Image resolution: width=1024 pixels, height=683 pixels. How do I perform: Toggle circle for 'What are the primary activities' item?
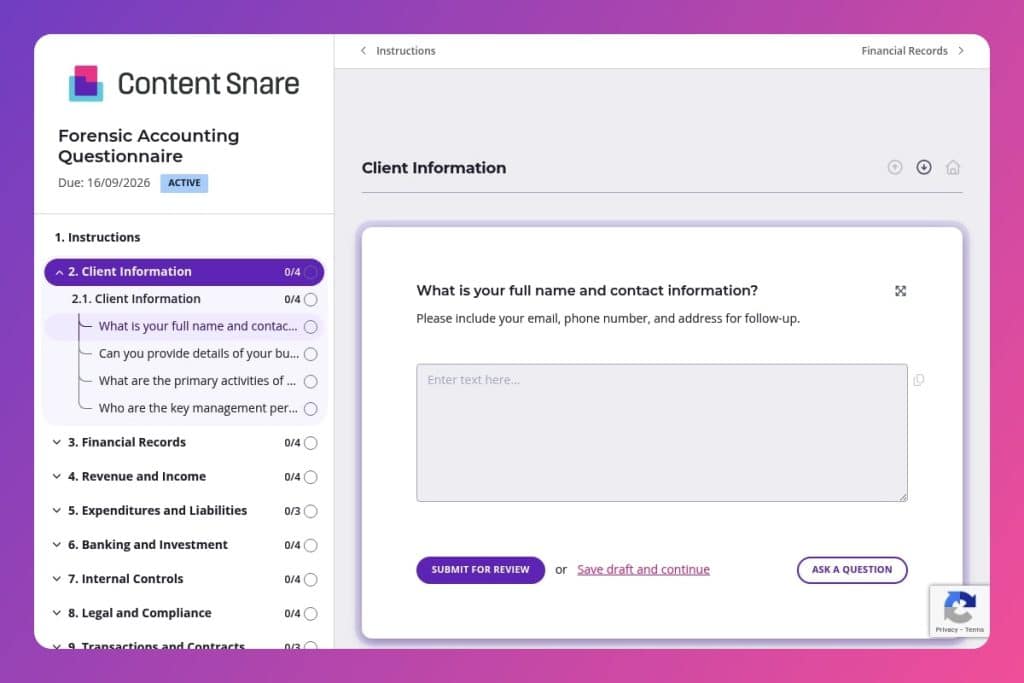311,381
